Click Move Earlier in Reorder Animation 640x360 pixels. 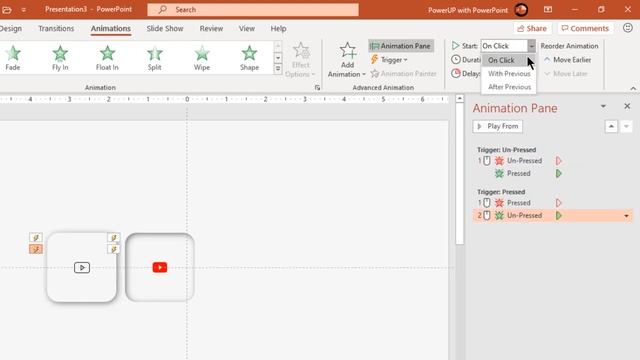pyautogui.click(x=567, y=60)
